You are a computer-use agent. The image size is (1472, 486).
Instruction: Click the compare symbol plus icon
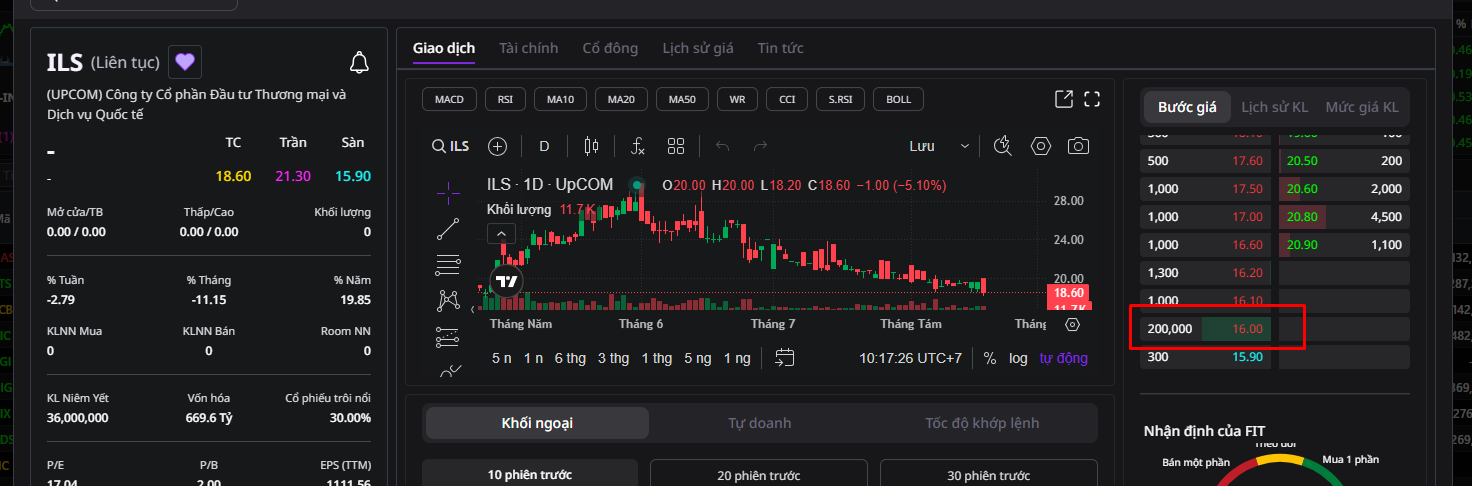coord(497,146)
